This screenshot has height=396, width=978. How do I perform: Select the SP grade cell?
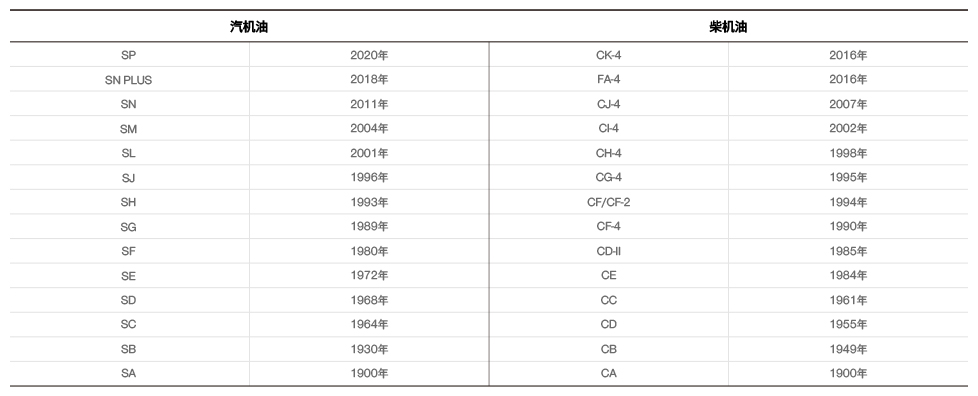tap(129, 55)
